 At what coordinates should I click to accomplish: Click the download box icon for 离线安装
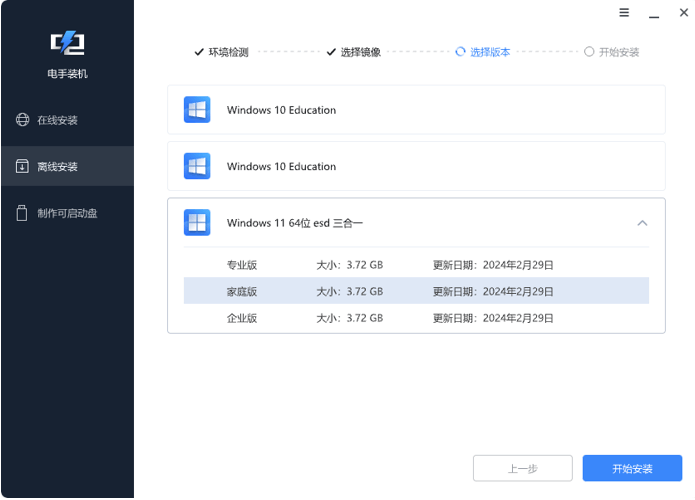coord(22,166)
